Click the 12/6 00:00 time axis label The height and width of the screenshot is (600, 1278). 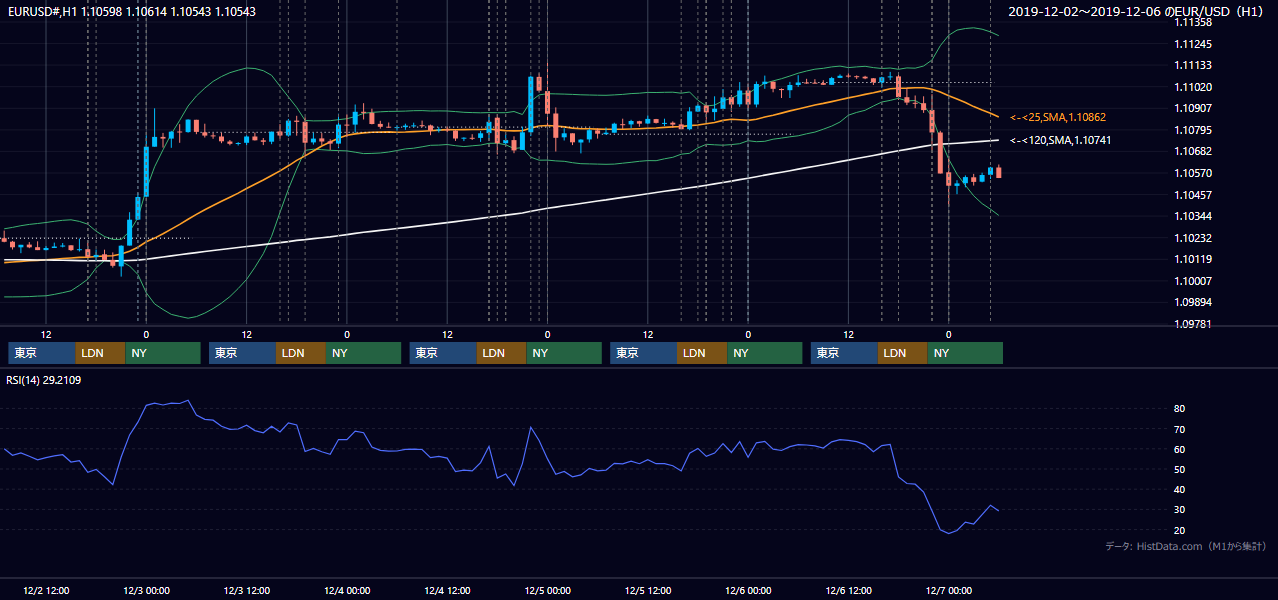tap(748, 590)
